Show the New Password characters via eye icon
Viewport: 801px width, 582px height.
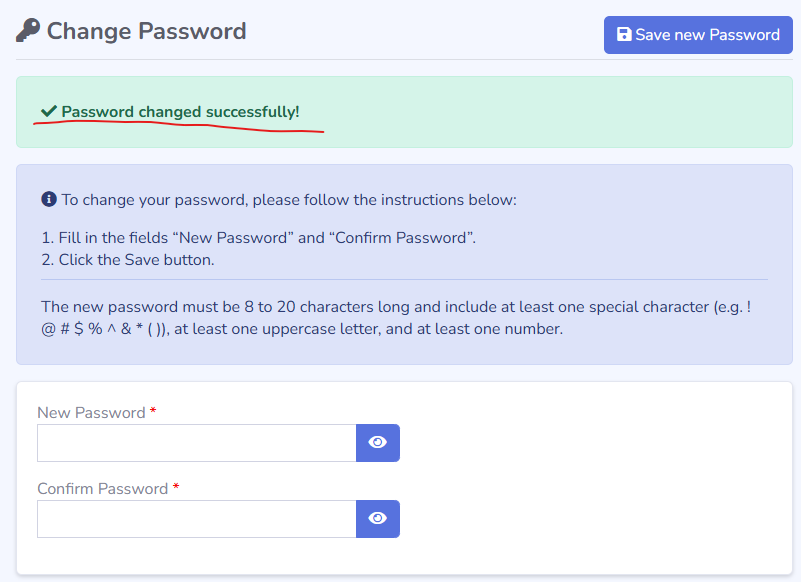(377, 443)
